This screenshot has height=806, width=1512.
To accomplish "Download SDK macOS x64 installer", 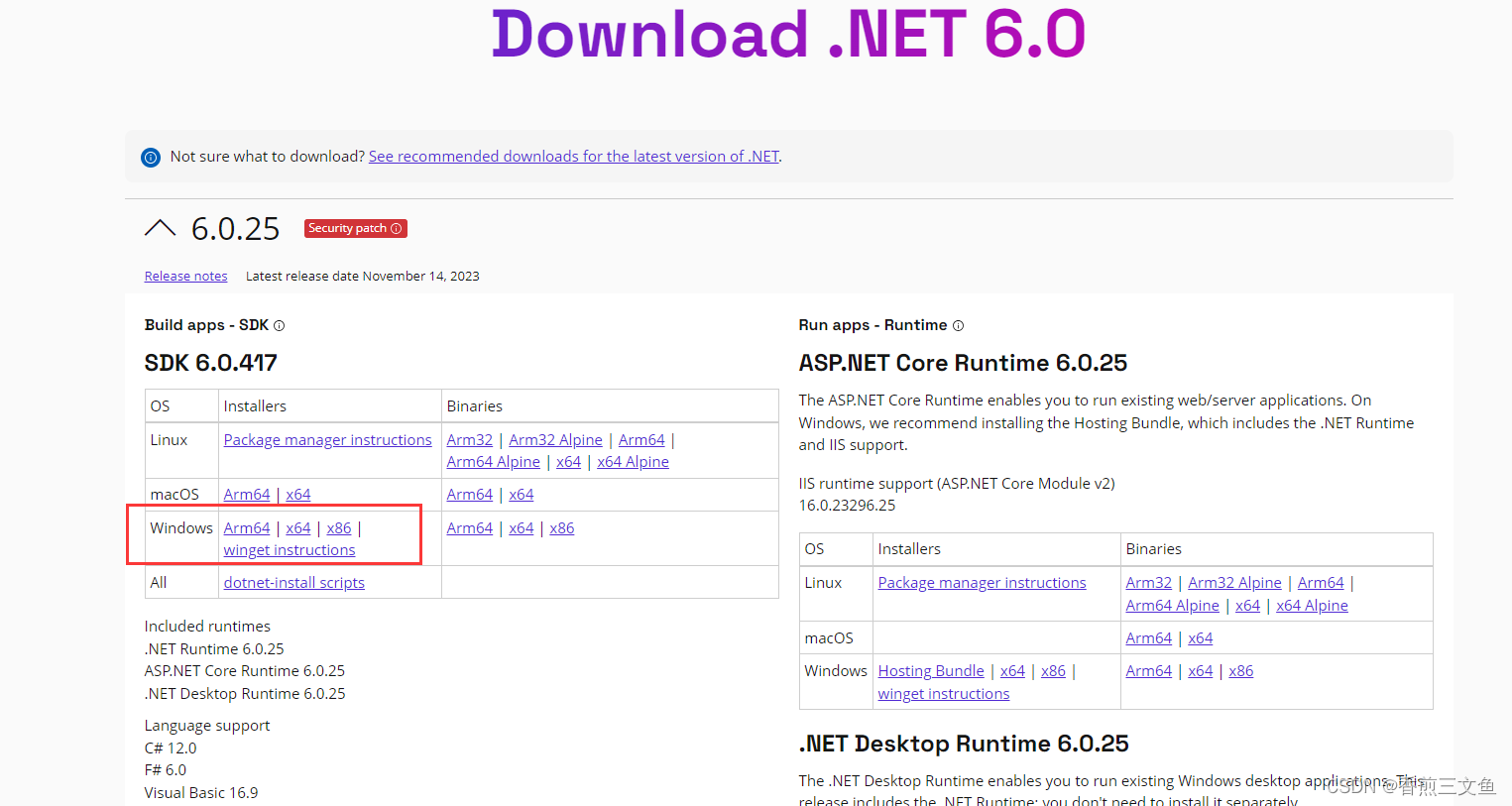I will 298,495.
